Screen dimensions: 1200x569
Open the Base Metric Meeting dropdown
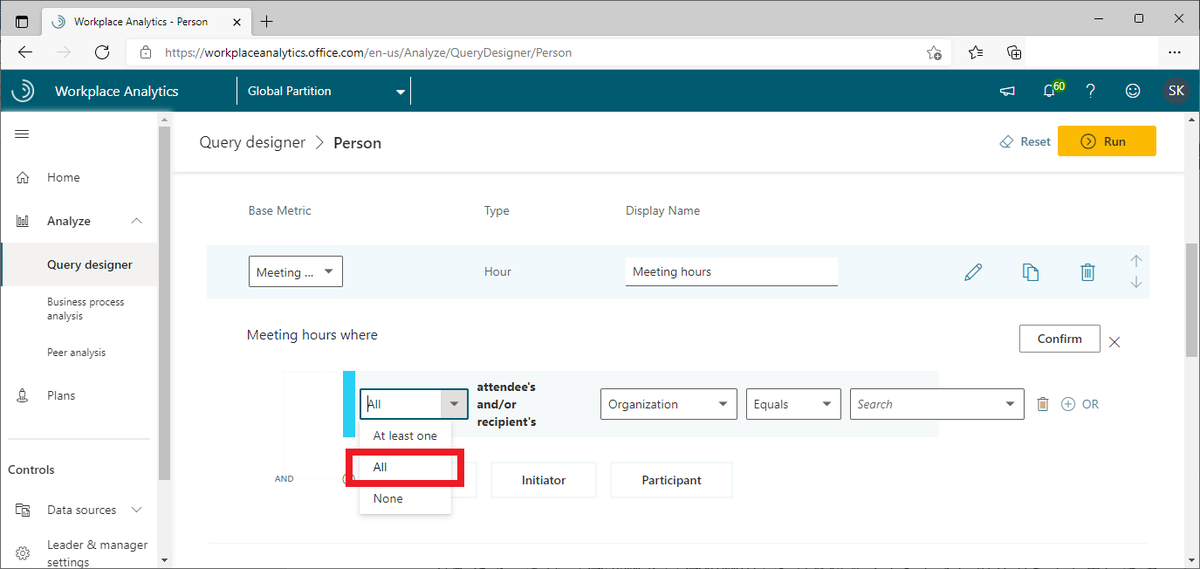click(x=296, y=272)
